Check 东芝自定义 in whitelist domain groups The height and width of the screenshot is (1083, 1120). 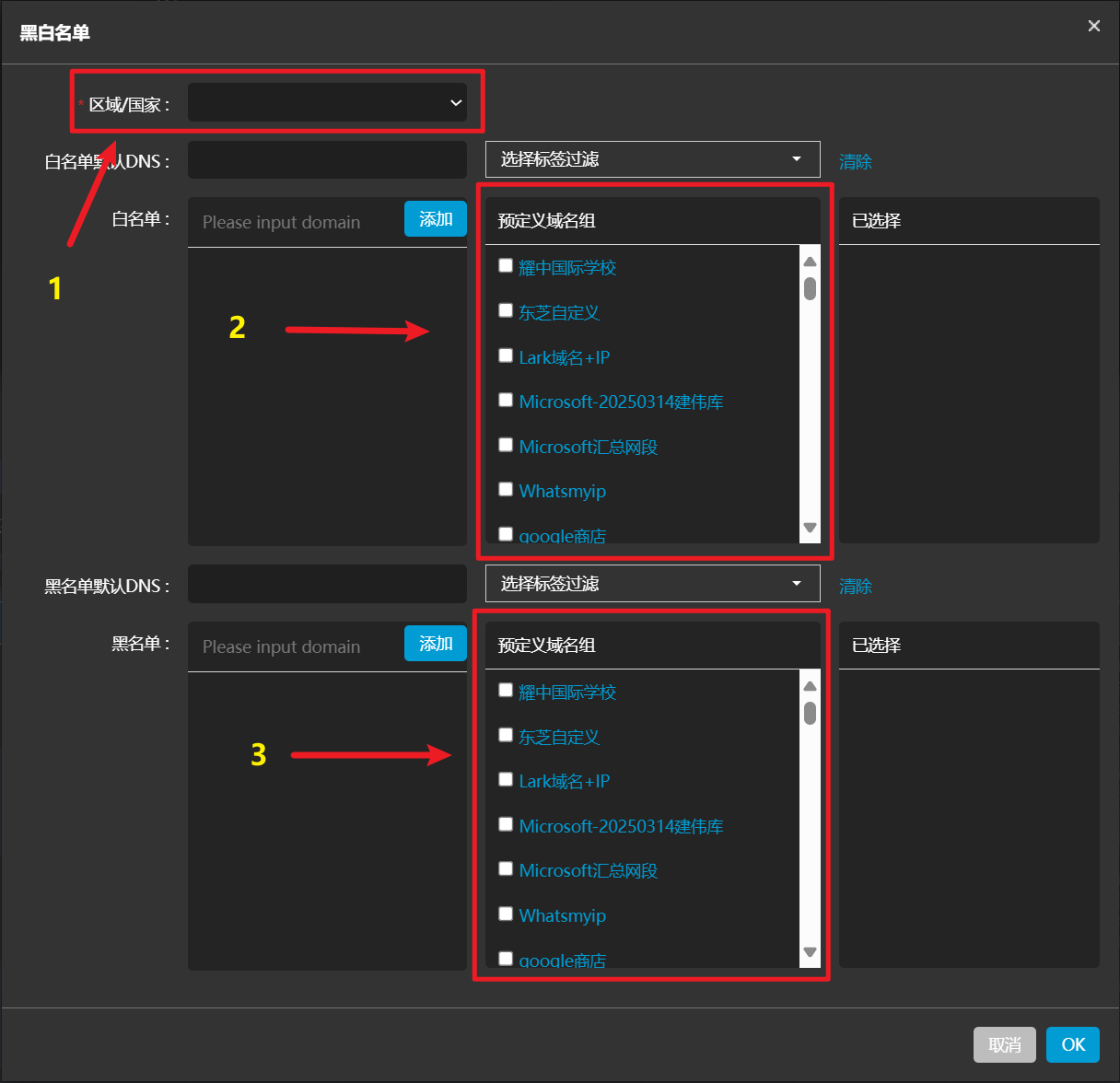pos(506,310)
